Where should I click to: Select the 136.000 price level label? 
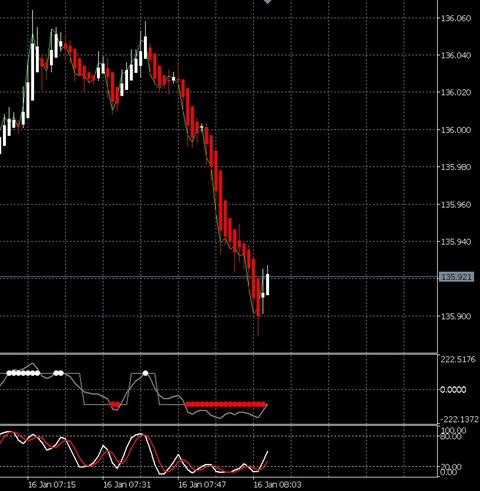pyautogui.click(x=456, y=130)
